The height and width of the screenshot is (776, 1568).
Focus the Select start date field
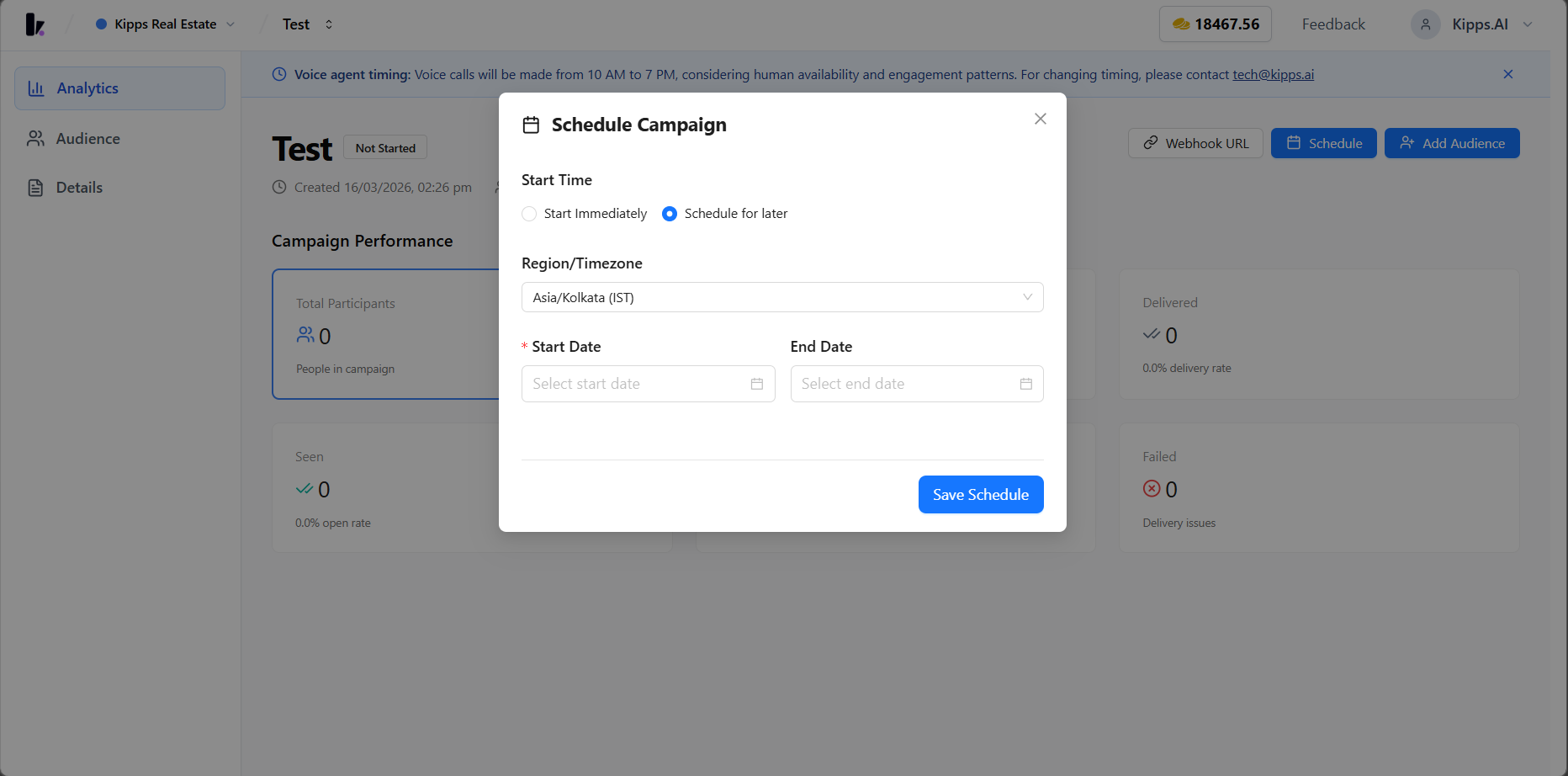(x=649, y=384)
